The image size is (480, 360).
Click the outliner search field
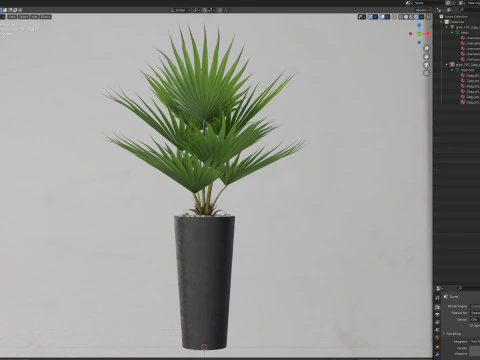pos(470,10)
